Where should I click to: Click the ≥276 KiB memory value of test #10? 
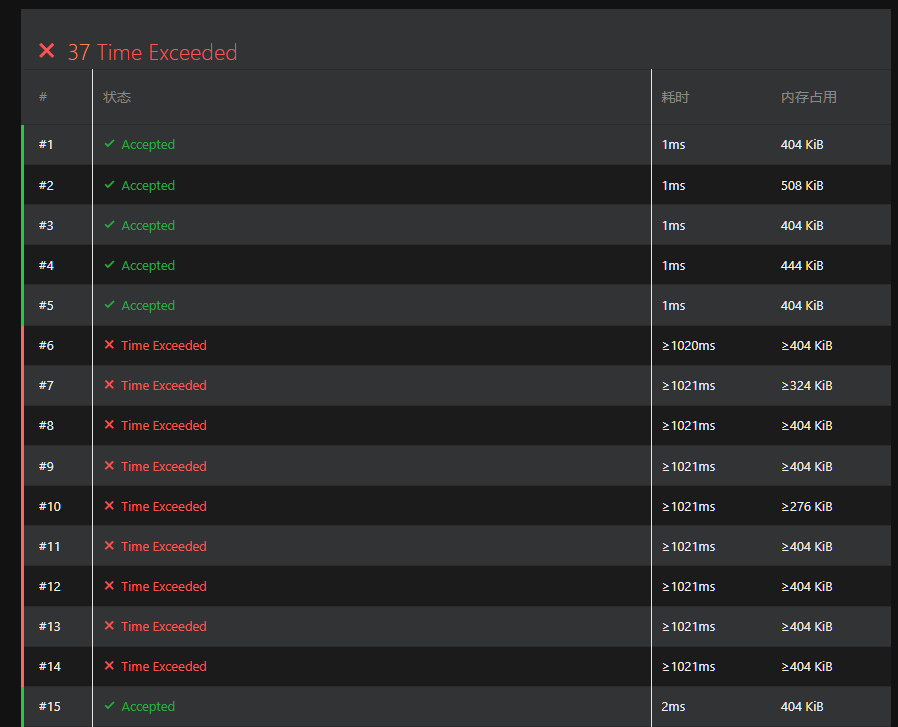806,506
